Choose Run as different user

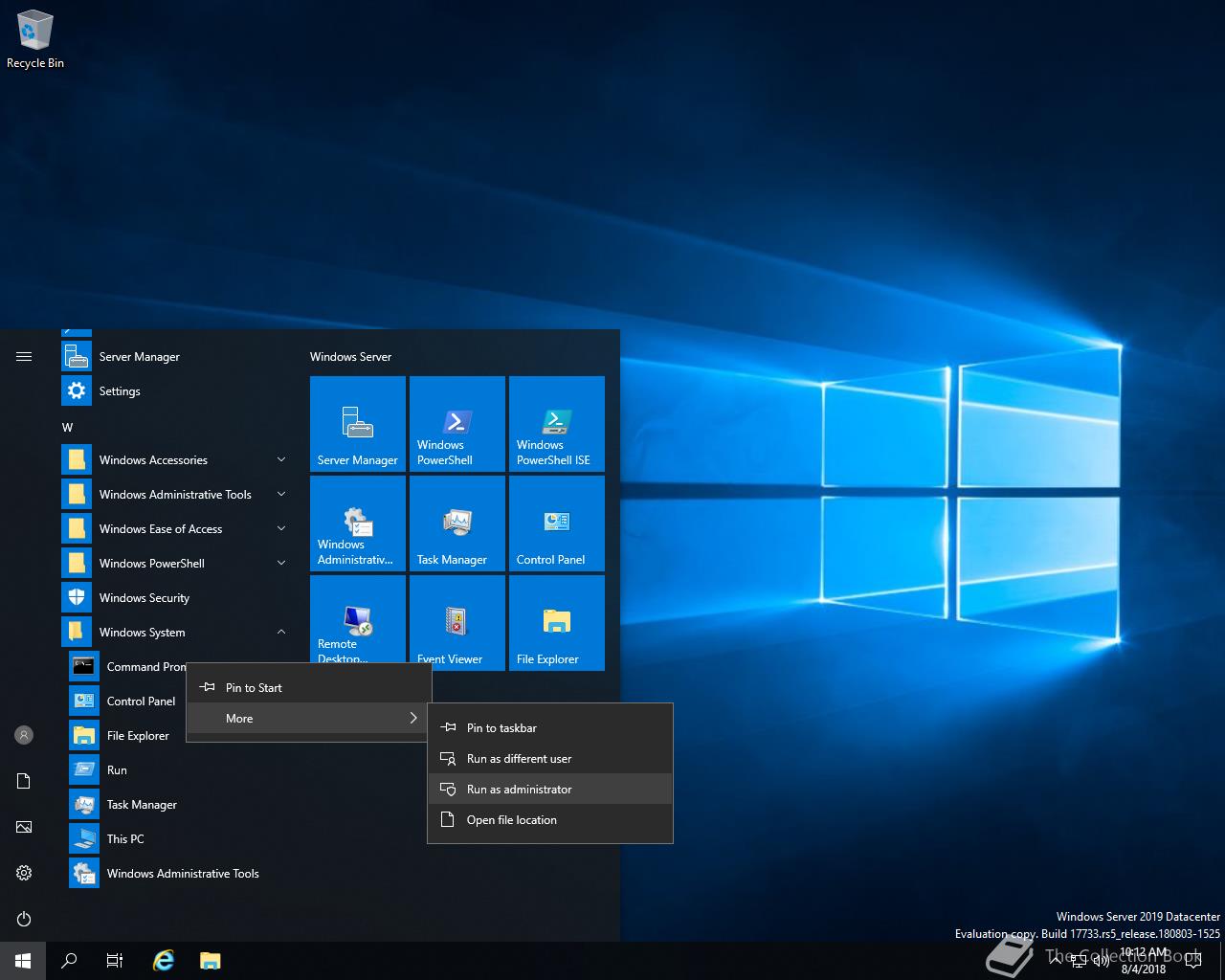550,758
